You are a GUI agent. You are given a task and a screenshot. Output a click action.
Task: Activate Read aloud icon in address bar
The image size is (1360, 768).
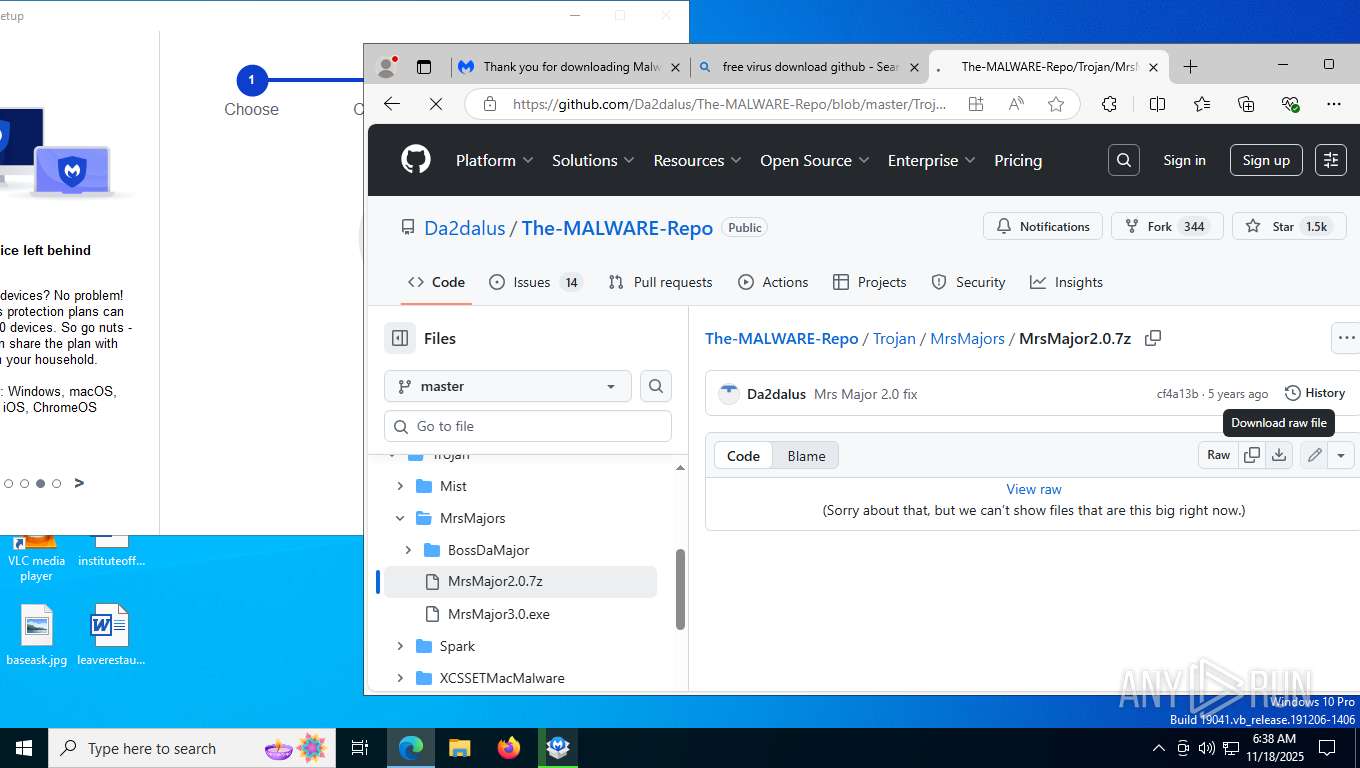point(1016,104)
